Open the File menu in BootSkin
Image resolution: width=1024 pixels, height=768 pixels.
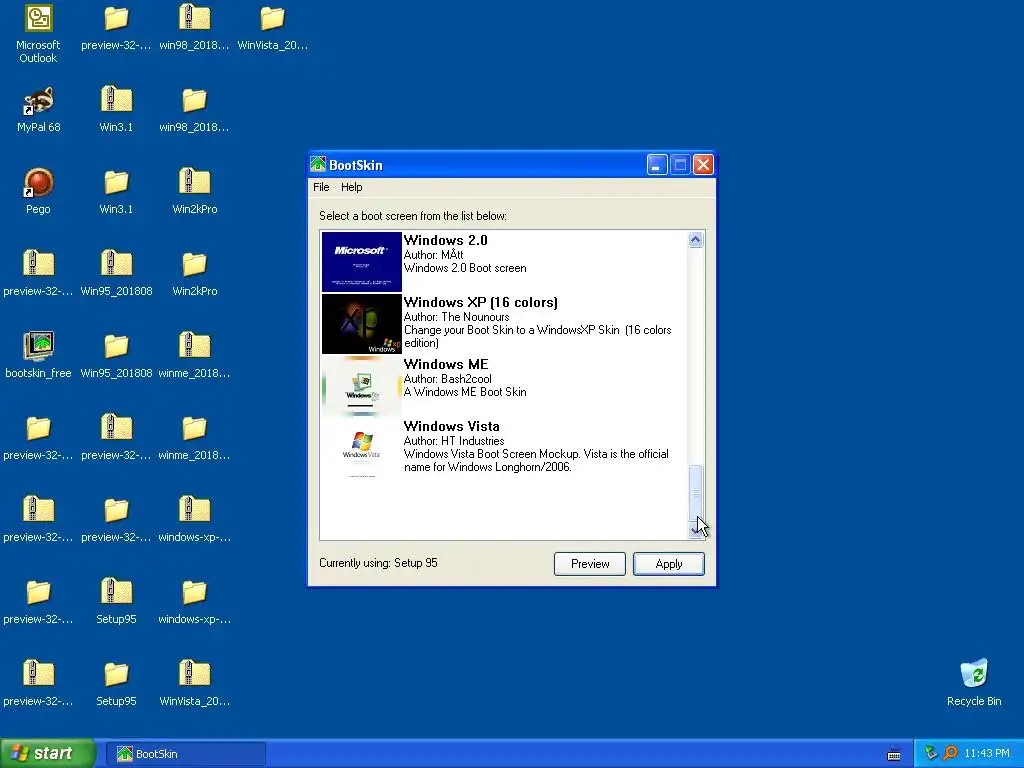pos(321,187)
